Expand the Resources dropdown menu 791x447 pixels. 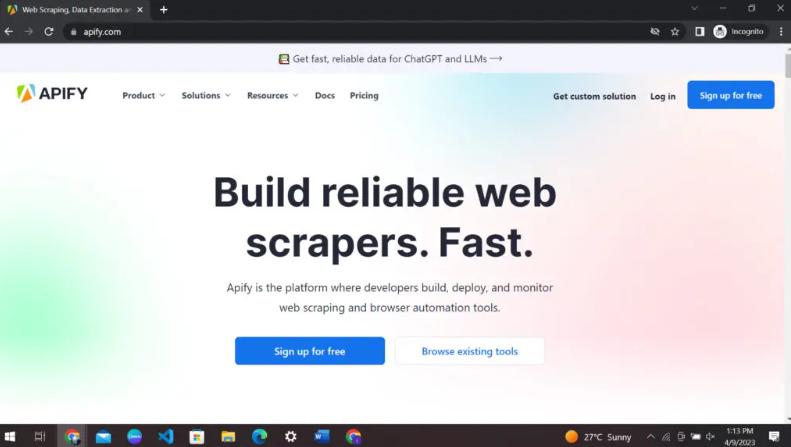[x=272, y=95]
